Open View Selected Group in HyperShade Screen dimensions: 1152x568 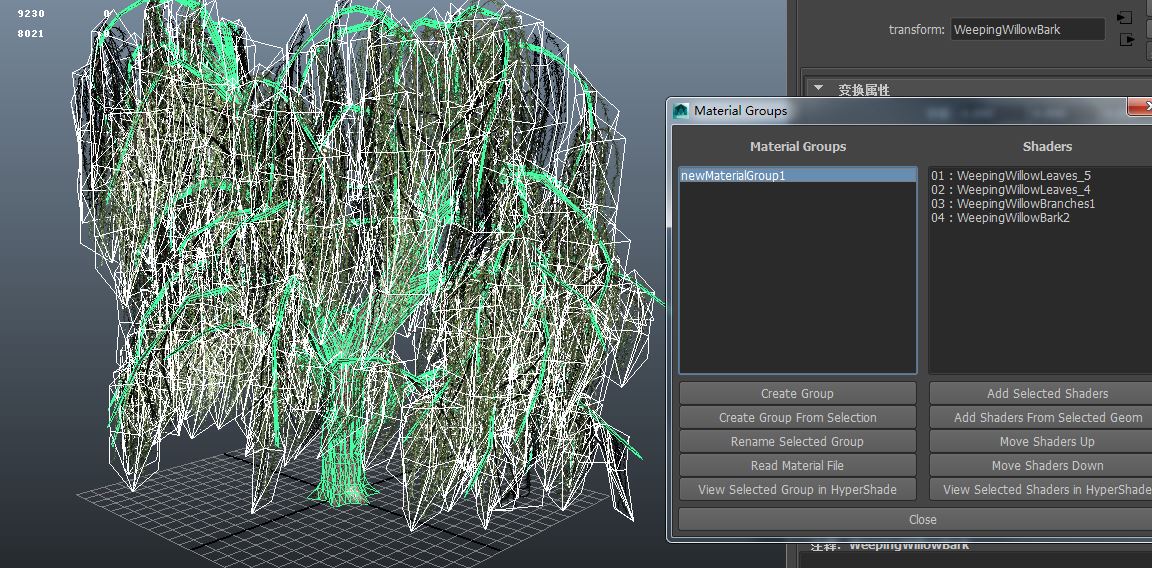(797, 490)
